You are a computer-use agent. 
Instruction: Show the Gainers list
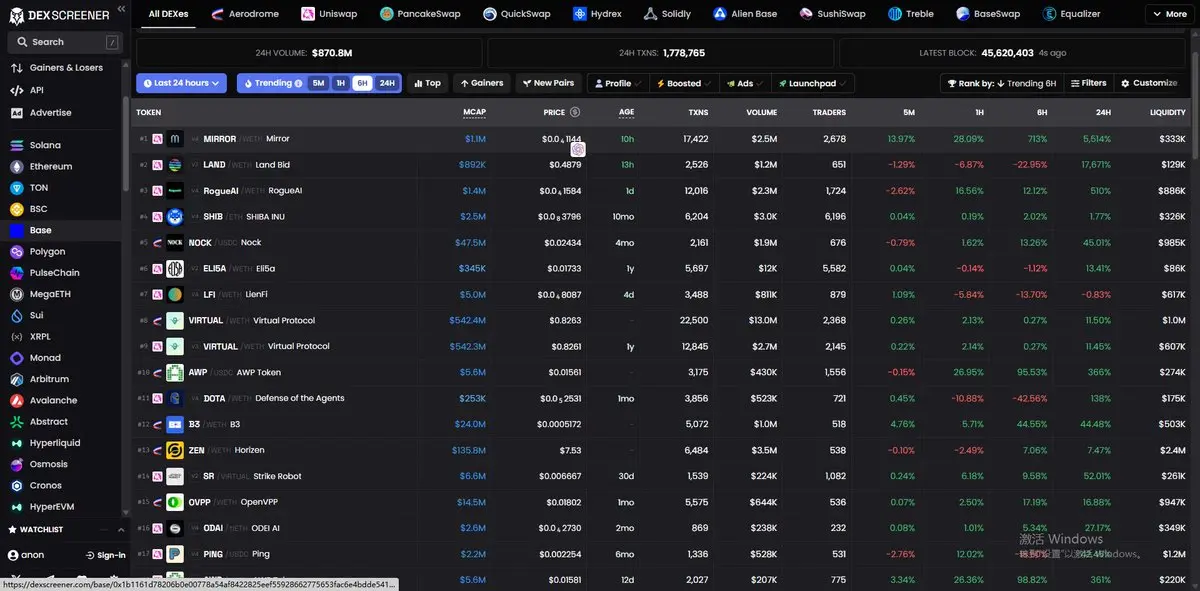click(x=481, y=83)
